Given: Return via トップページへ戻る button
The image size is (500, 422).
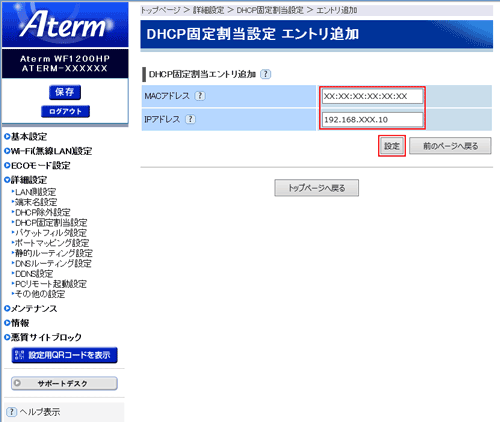Looking at the screenshot, I should point(317,188).
